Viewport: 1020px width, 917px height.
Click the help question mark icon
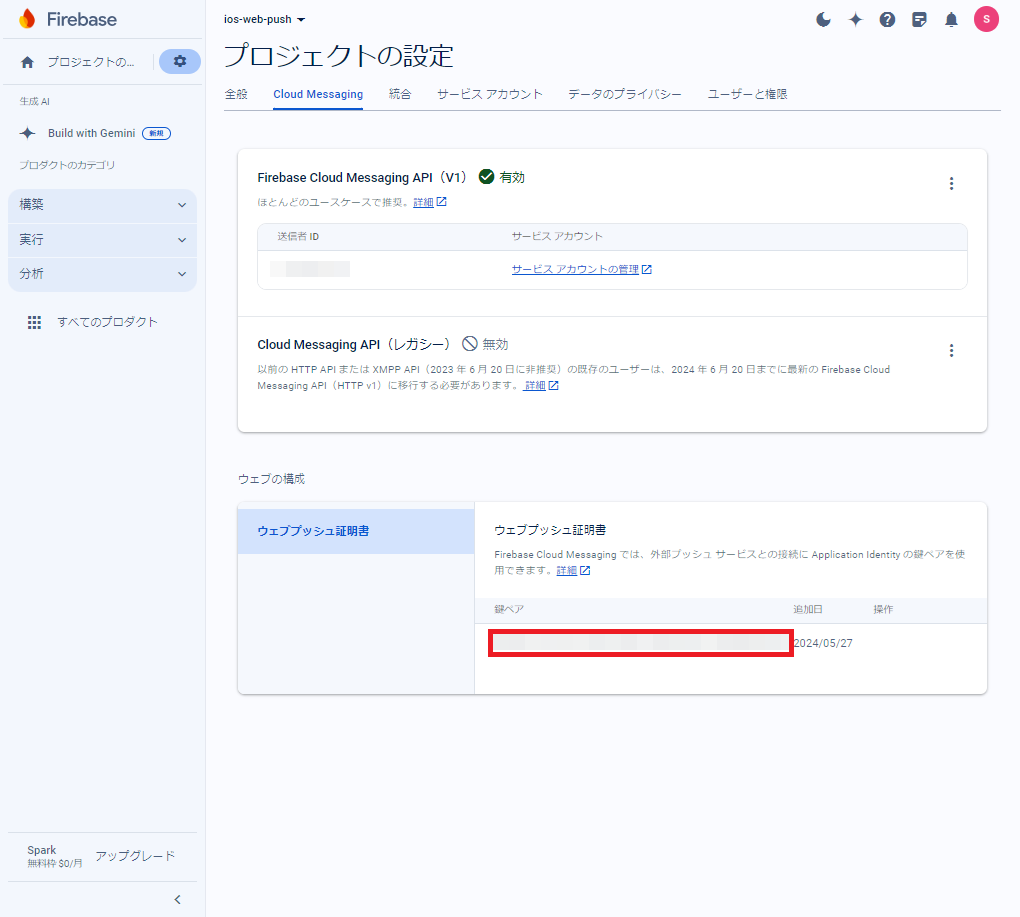click(887, 18)
